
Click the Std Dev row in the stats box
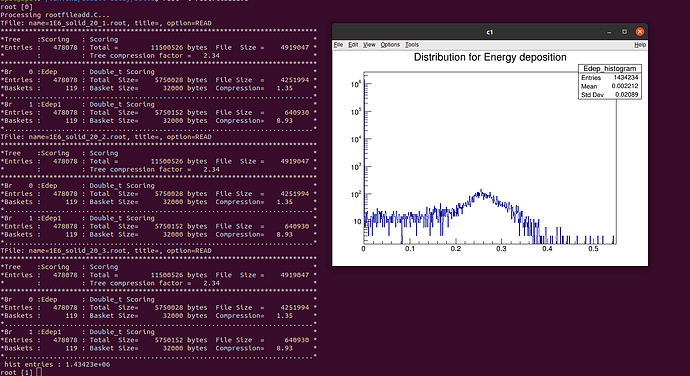[x=609, y=95]
